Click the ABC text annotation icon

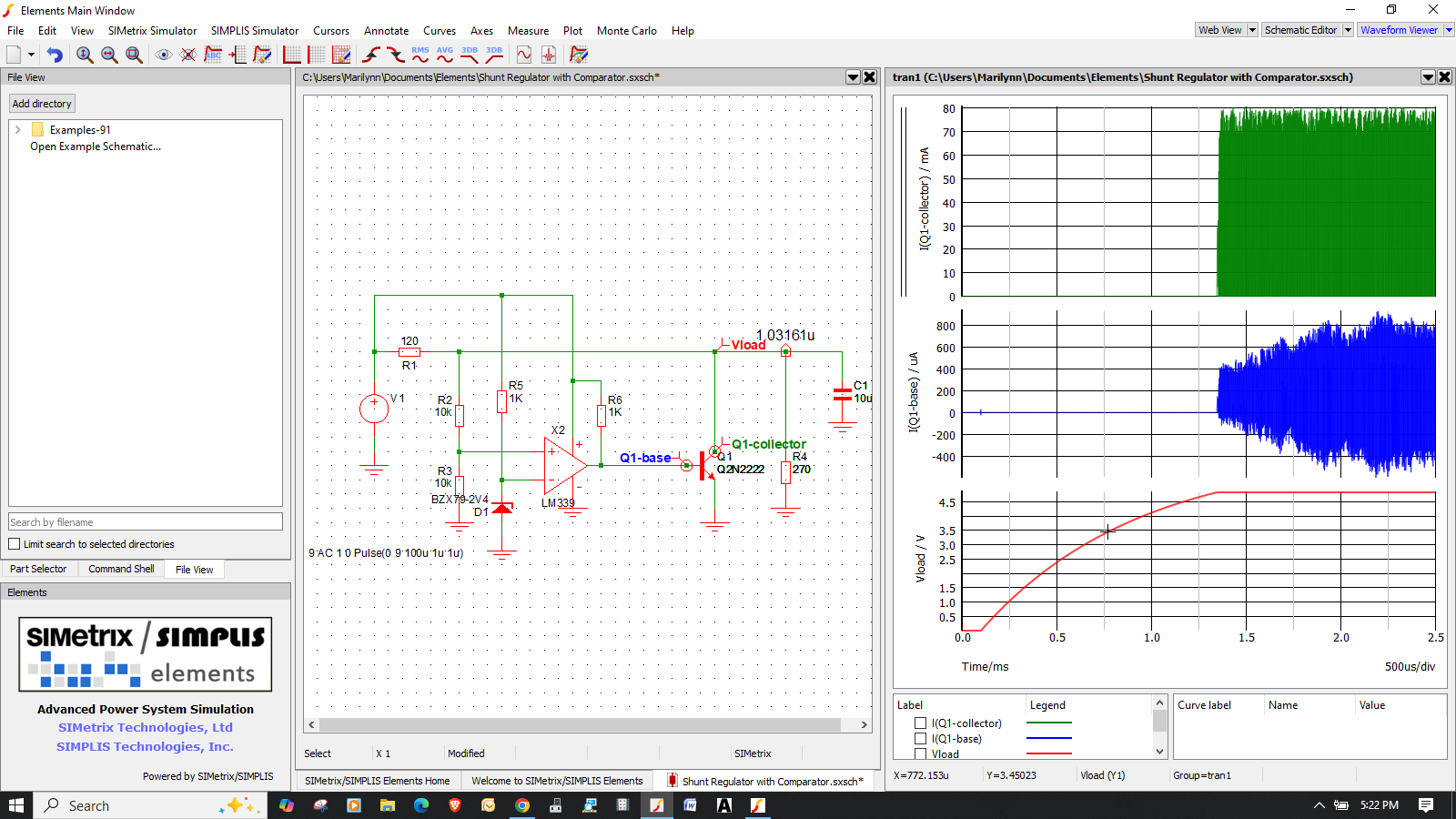(213, 55)
